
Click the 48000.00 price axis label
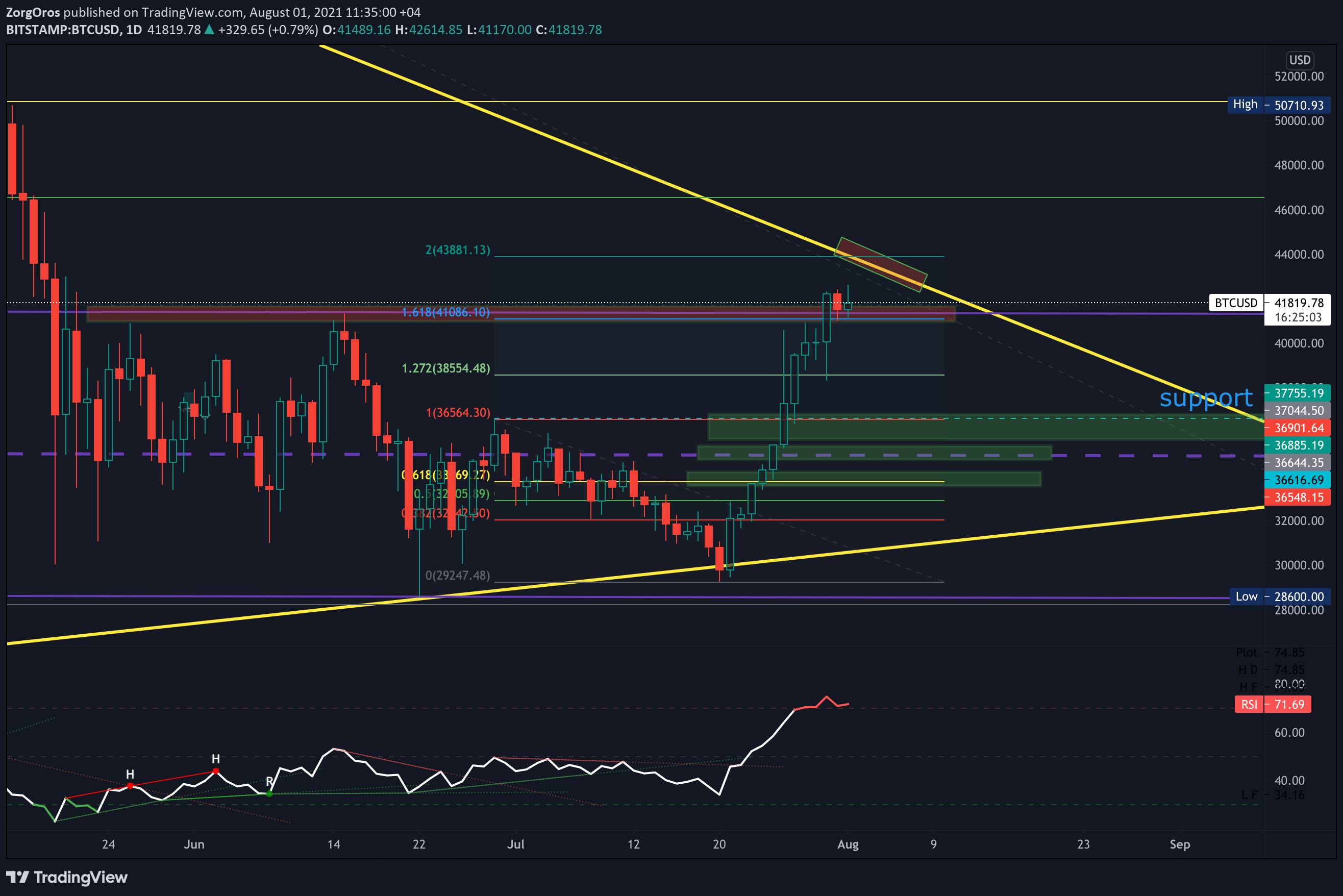point(1299,165)
